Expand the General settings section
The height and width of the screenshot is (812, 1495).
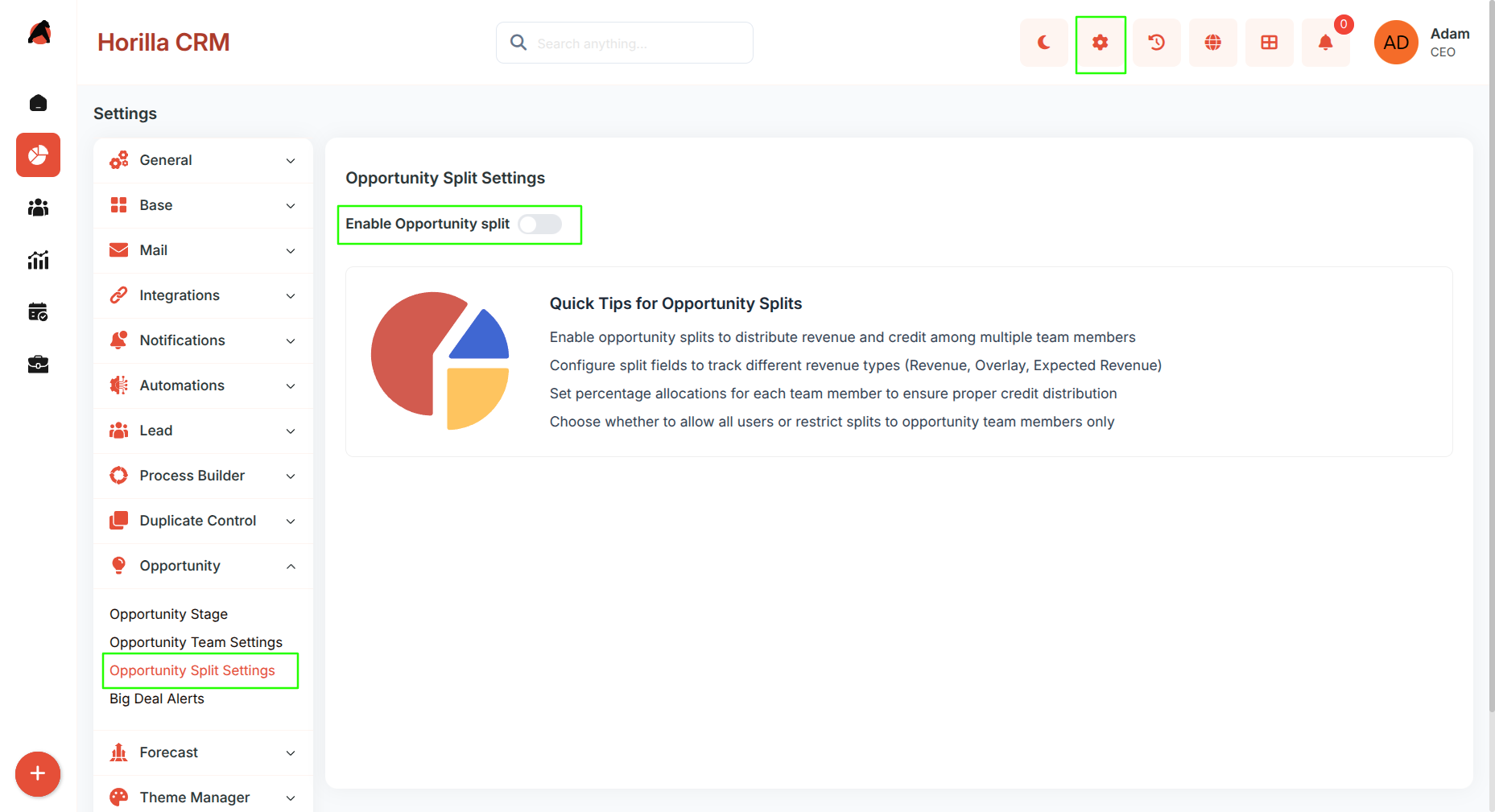click(x=203, y=160)
